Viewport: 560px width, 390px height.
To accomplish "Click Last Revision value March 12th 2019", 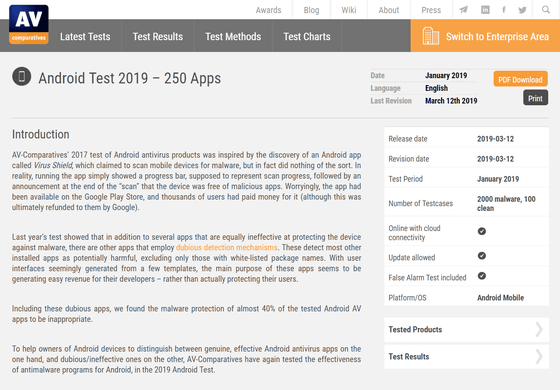I will pyautogui.click(x=451, y=101).
